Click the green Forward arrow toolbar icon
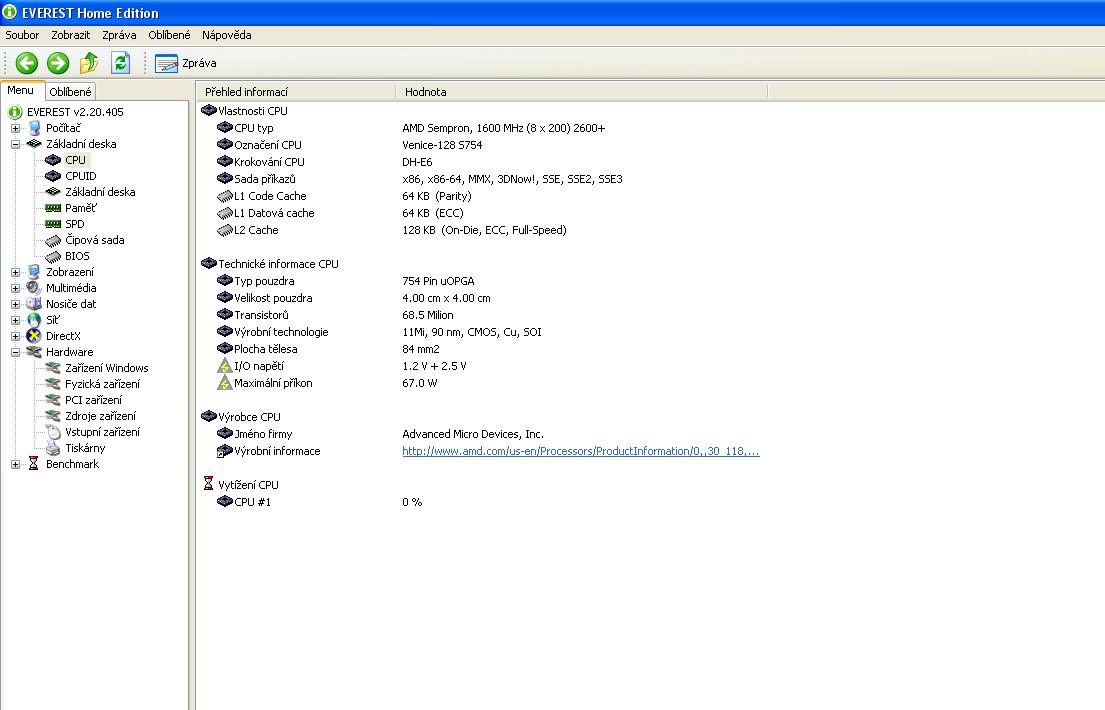The height and width of the screenshot is (710, 1105). (58, 63)
